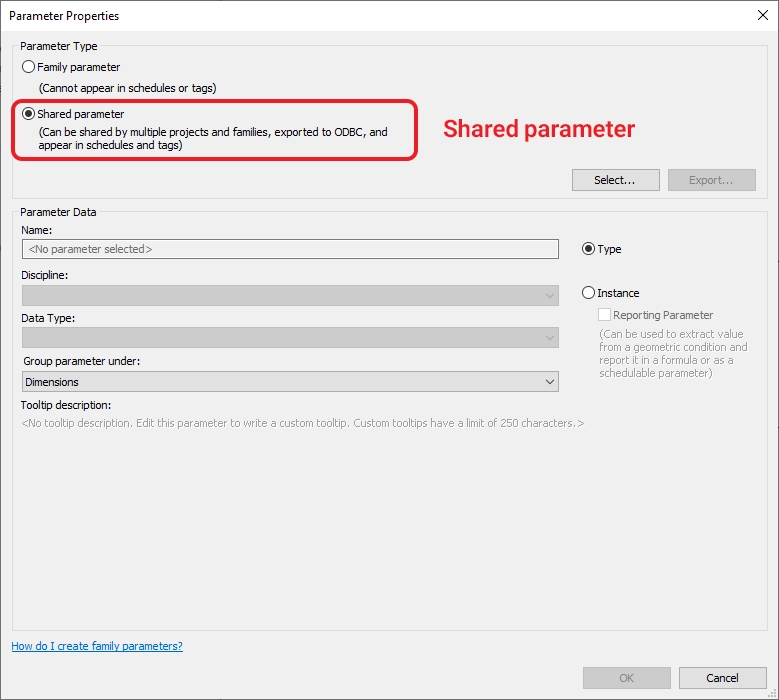Confirm the dialog with OK
The width and height of the screenshot is (779, 700).
point(626,677)
